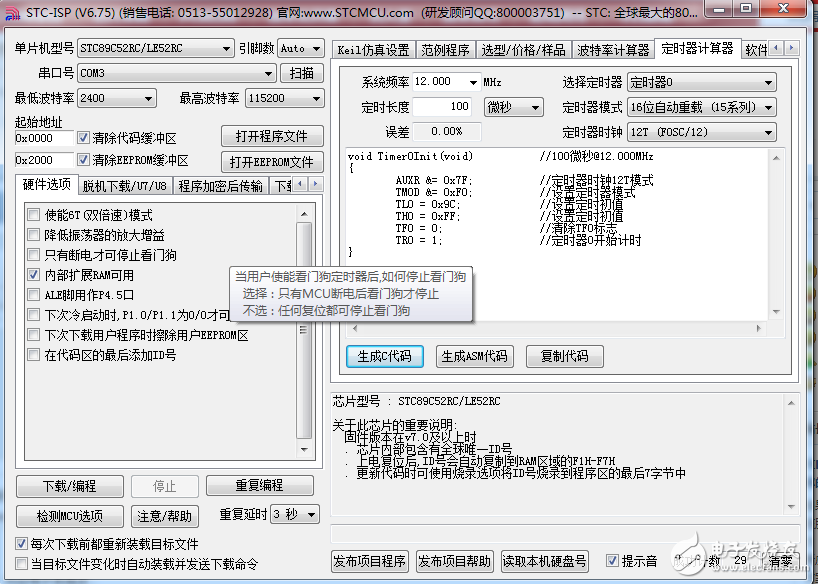Click the 0x0000 start address field
The width and height of the screenshot is (818, 584).
coord(44,138)
